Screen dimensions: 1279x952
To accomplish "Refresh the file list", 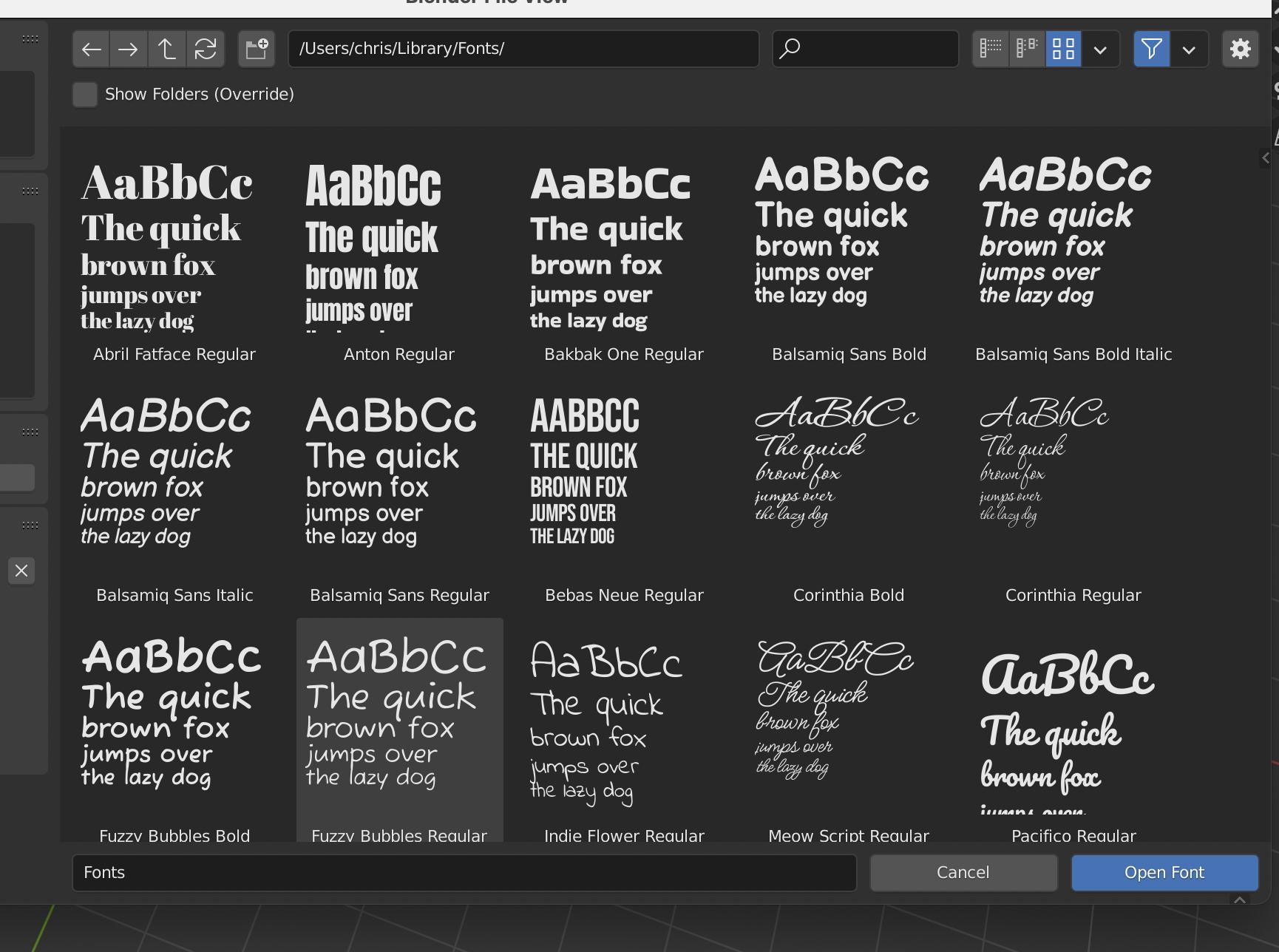I will click(x=206, y=50).
